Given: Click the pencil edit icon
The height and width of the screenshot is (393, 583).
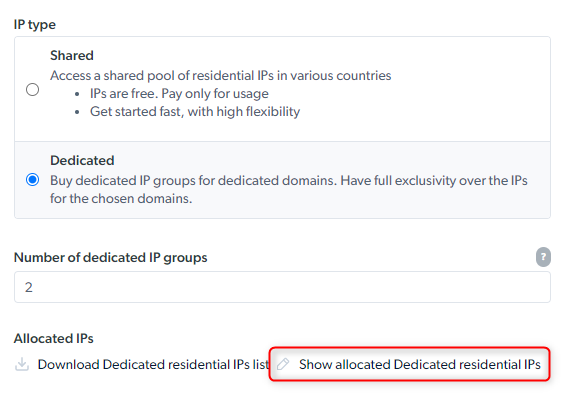Looking at the screenshot, I should coord(283,364).
